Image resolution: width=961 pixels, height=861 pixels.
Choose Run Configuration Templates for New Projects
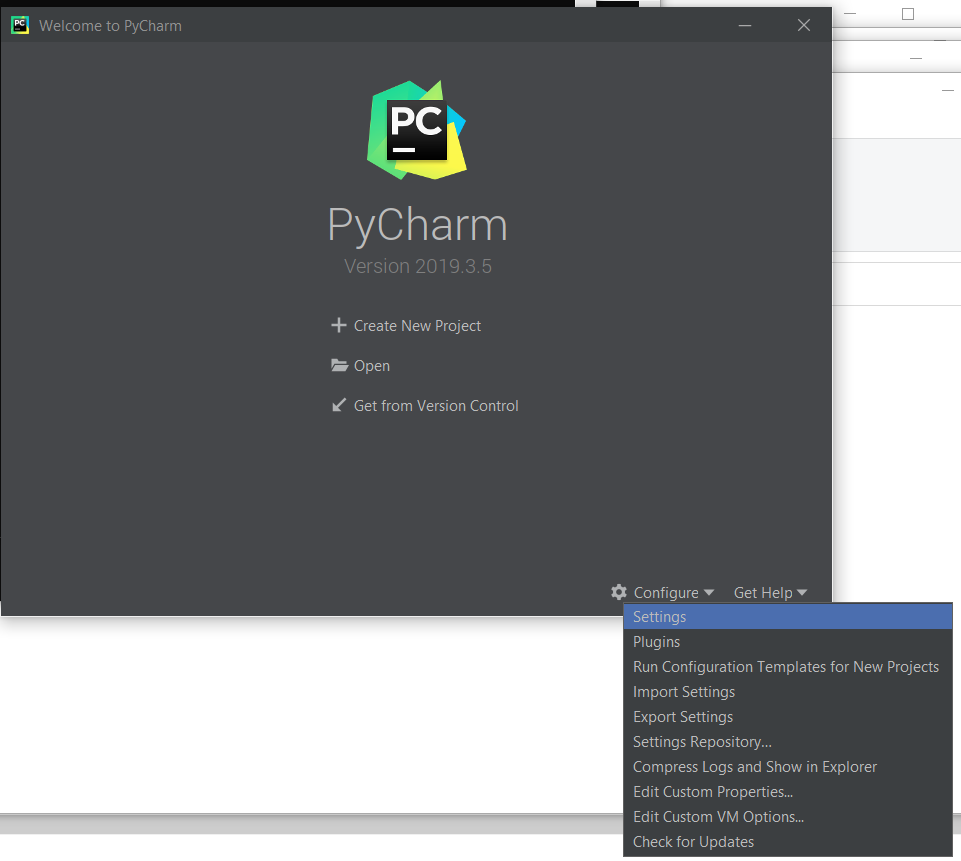[x=785, y=667]
